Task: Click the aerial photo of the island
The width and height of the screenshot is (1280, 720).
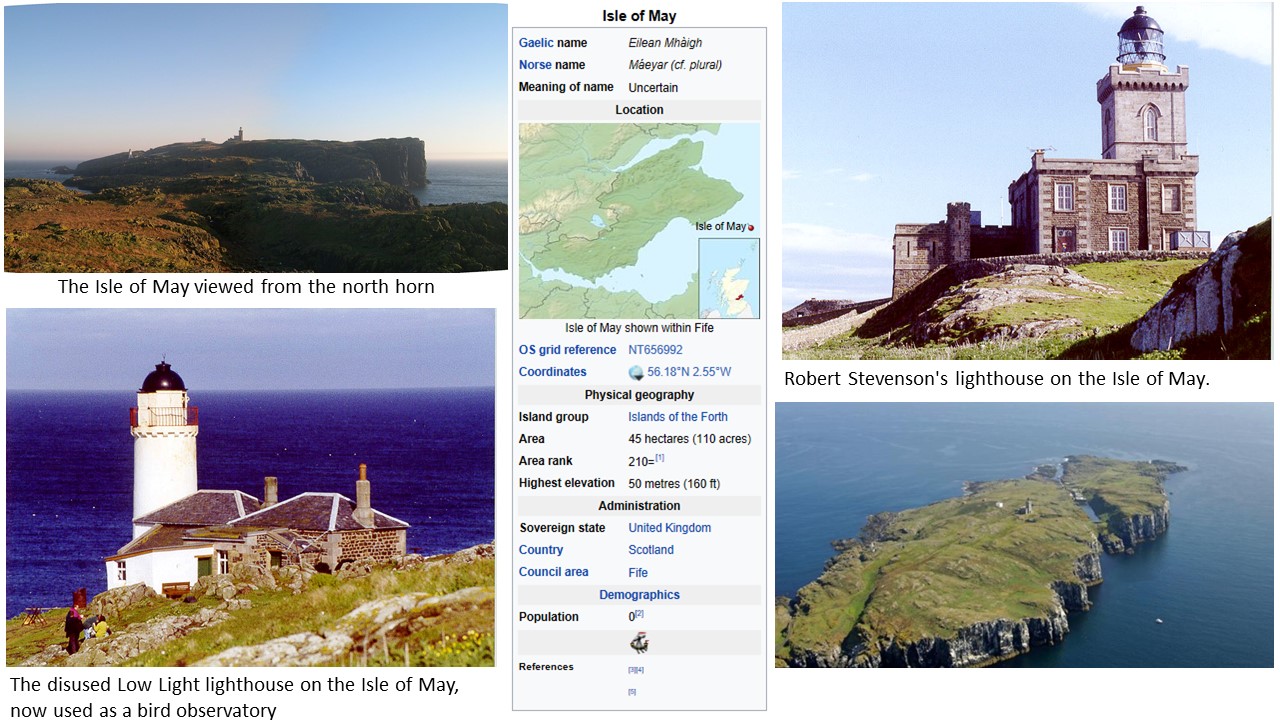Action: tap(1024, 535)
